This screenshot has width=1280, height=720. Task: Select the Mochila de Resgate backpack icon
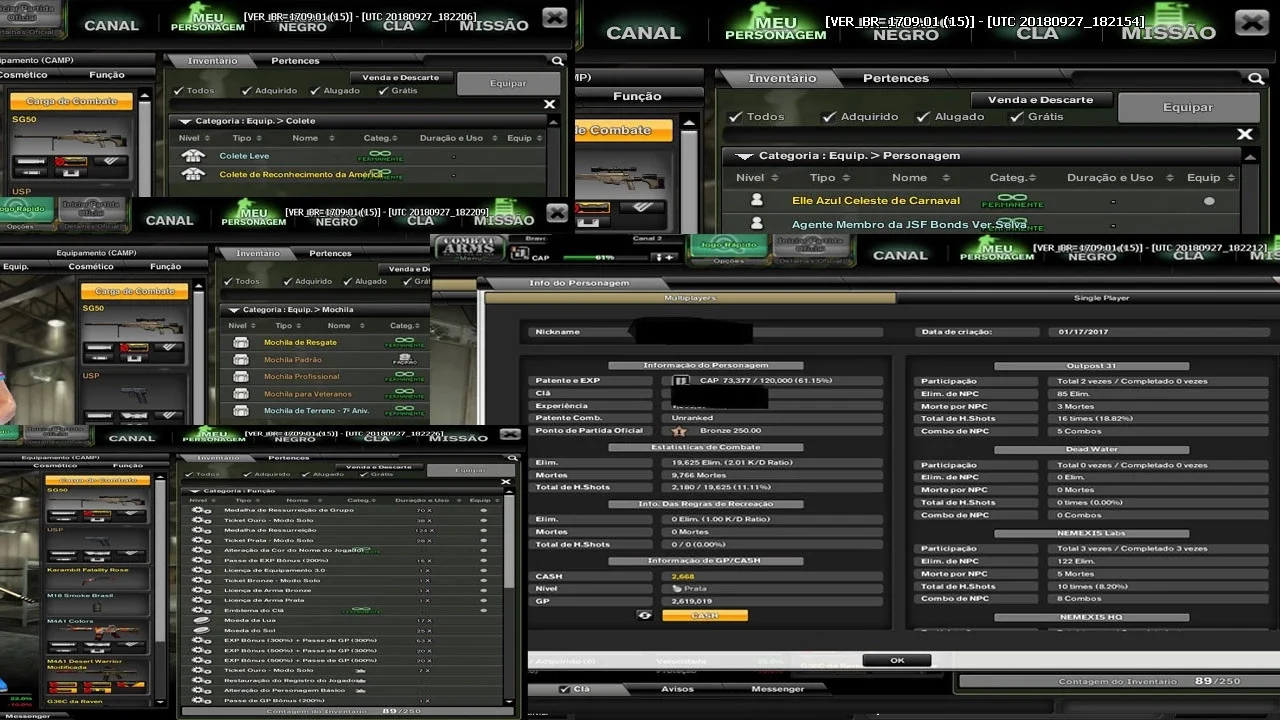point(240,342)
